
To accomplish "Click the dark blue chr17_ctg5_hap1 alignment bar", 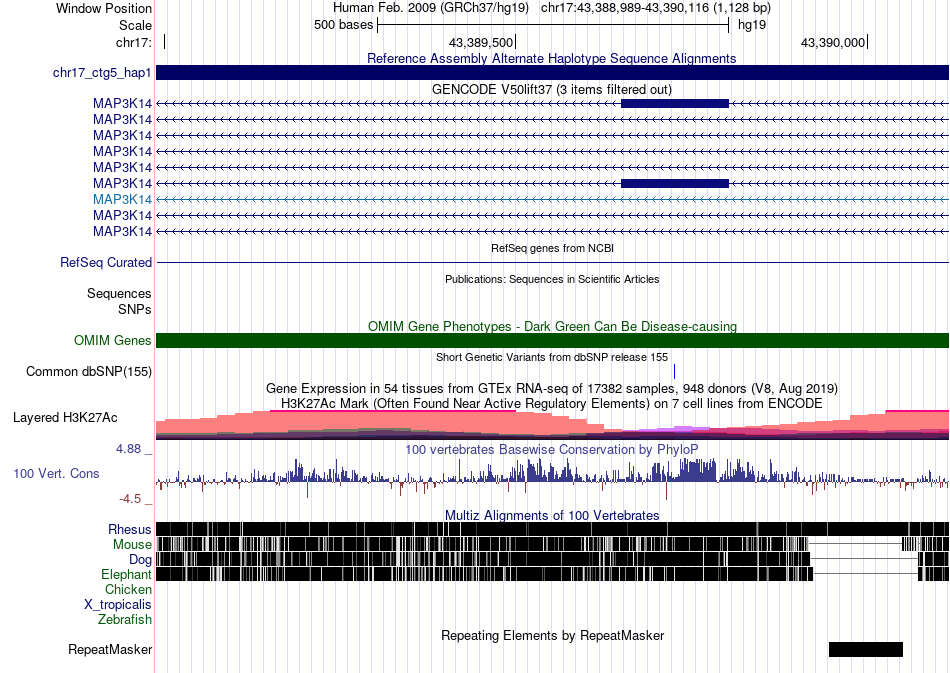I will [x=552, y=73].
